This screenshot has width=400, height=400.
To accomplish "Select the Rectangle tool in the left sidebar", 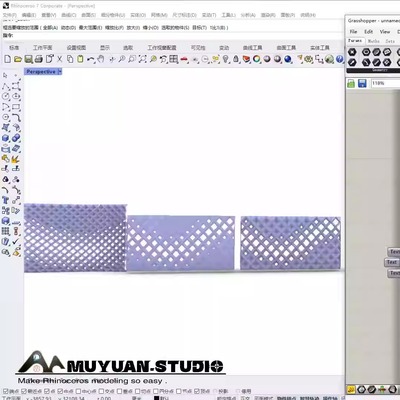I will coord(16,107).
